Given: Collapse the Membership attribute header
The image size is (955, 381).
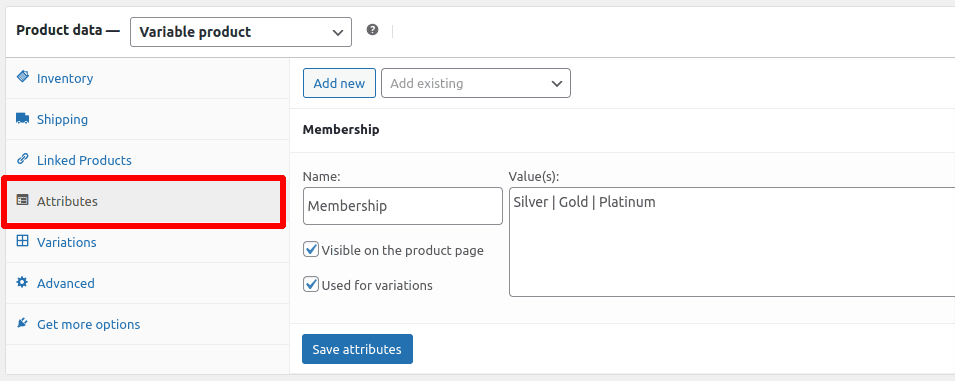Looking at the screenshot, I should [622, 130].
